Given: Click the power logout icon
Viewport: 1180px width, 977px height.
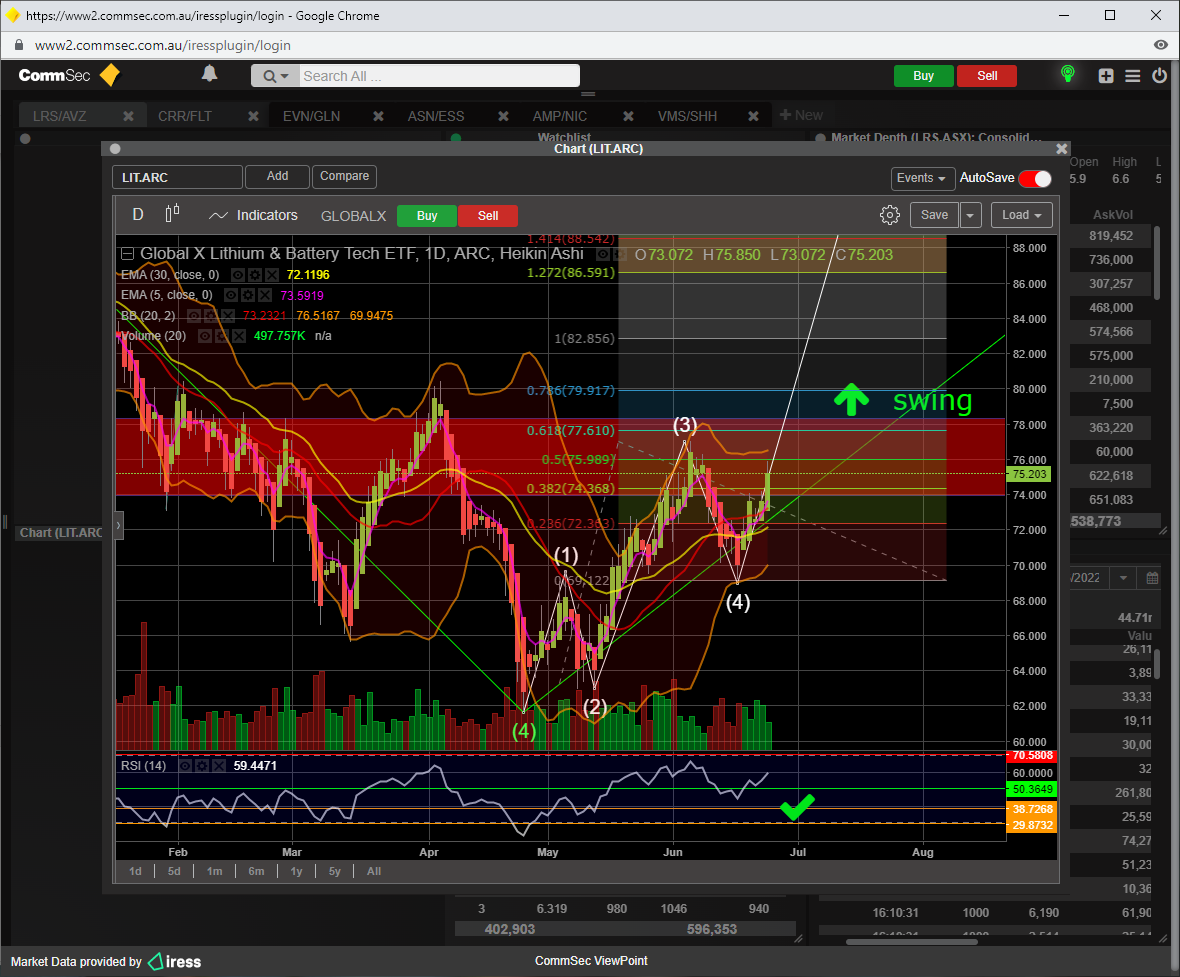Looking at the screenshot, I should (1159, 75).
